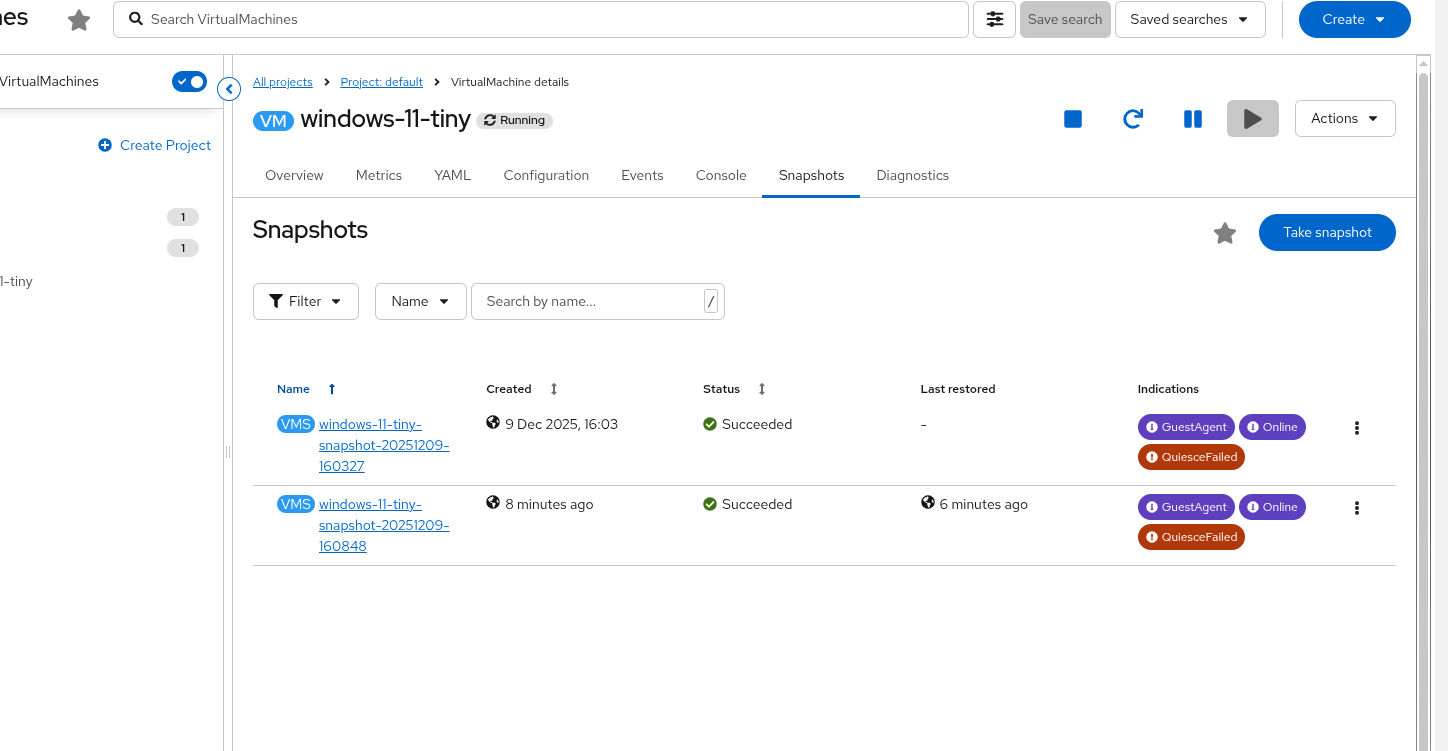Open snapshot windows-11-tiny-snapshot-20251209-160327

pyautogui.click(x=384, y=445)
